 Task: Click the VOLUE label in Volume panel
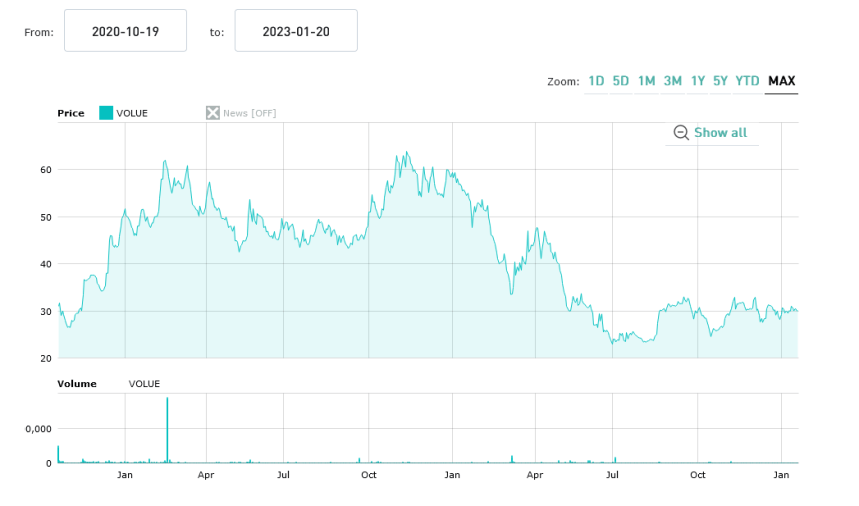(x=144, y=384)
